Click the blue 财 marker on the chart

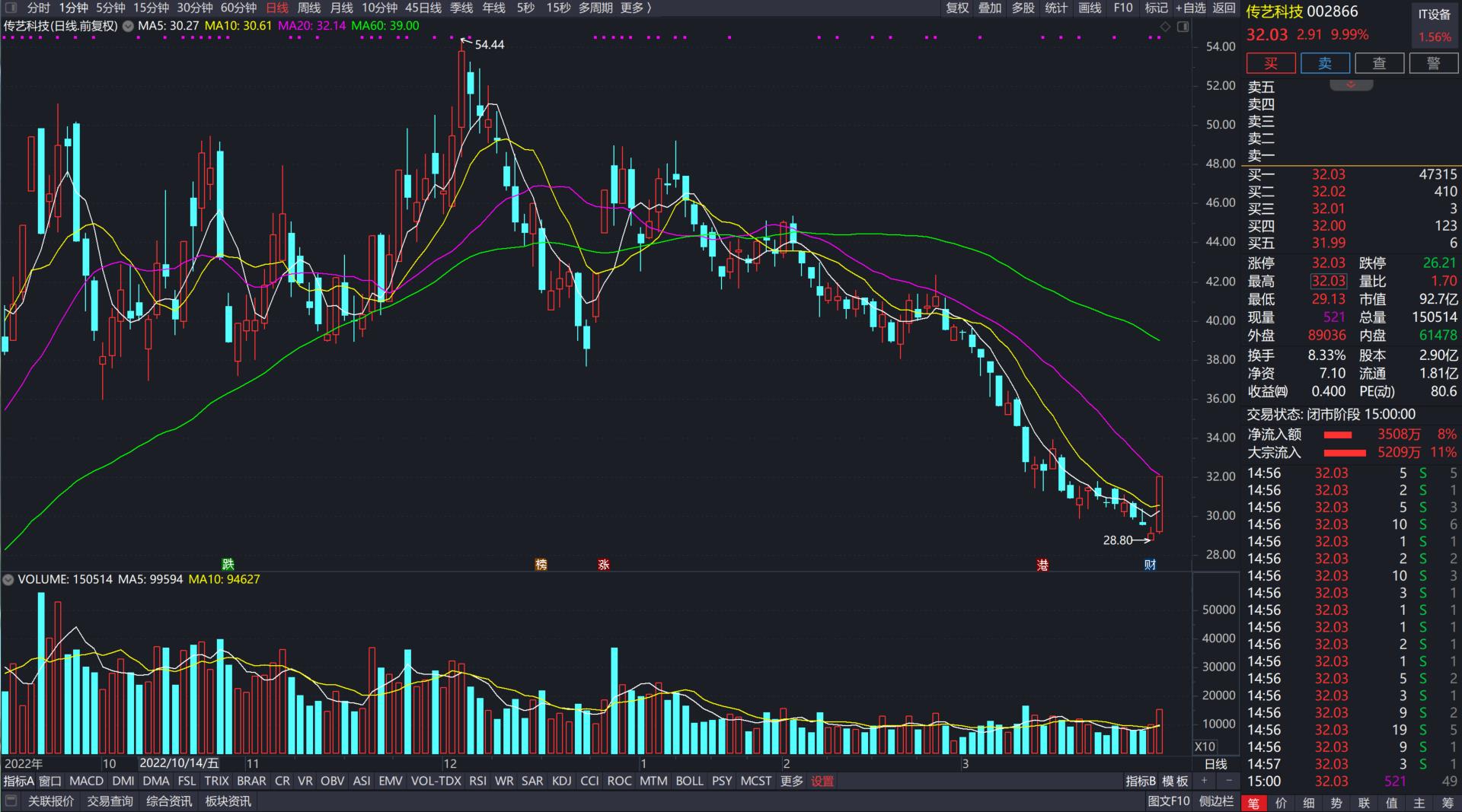(1150, 565)
